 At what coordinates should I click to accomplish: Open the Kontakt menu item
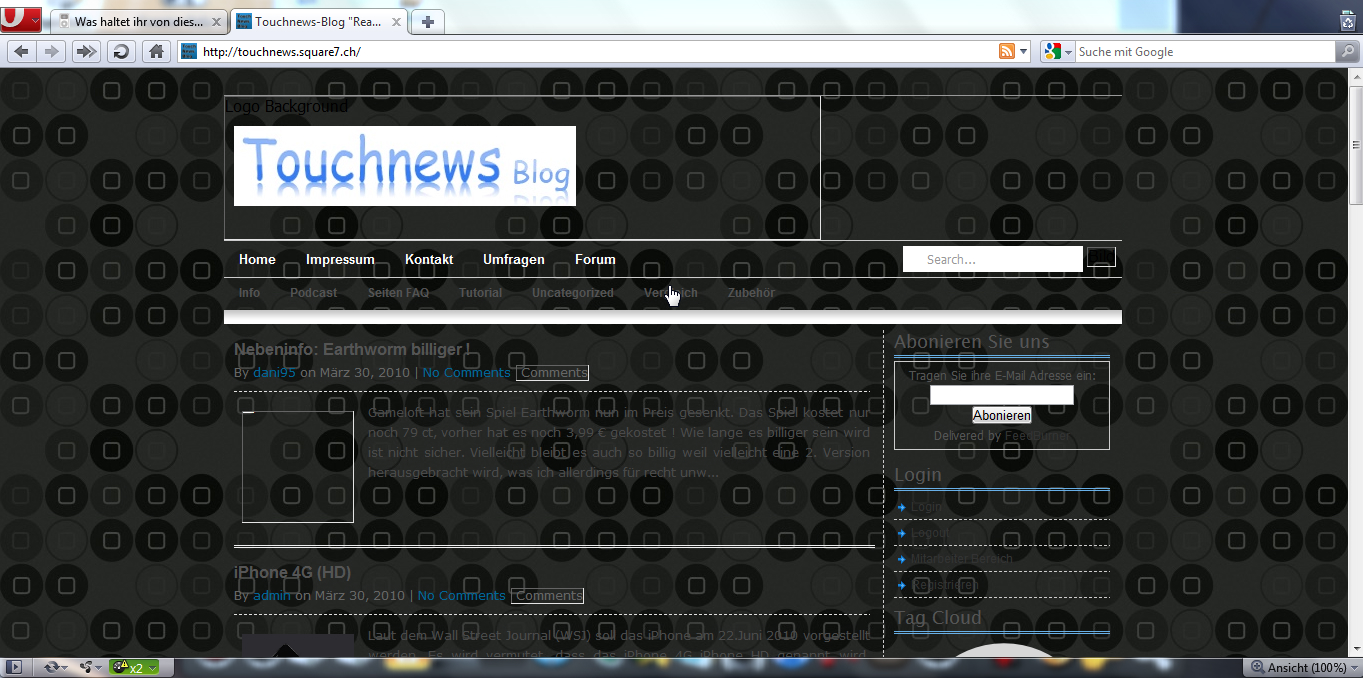pos(429,259)
